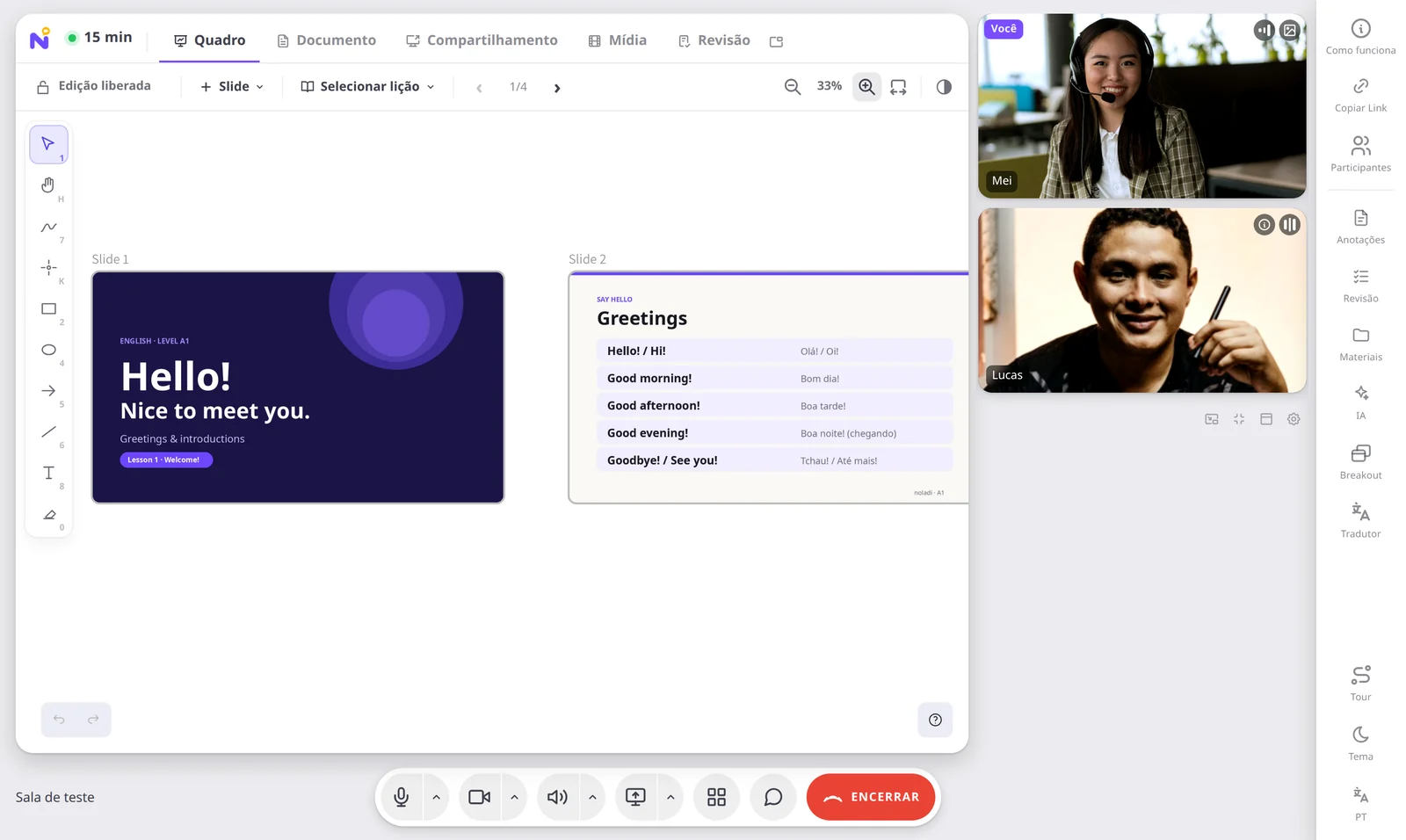This screenshot has width=1406, height=840.
Task: End the call with ENCERRAR
Action: [x=871, y=797]
